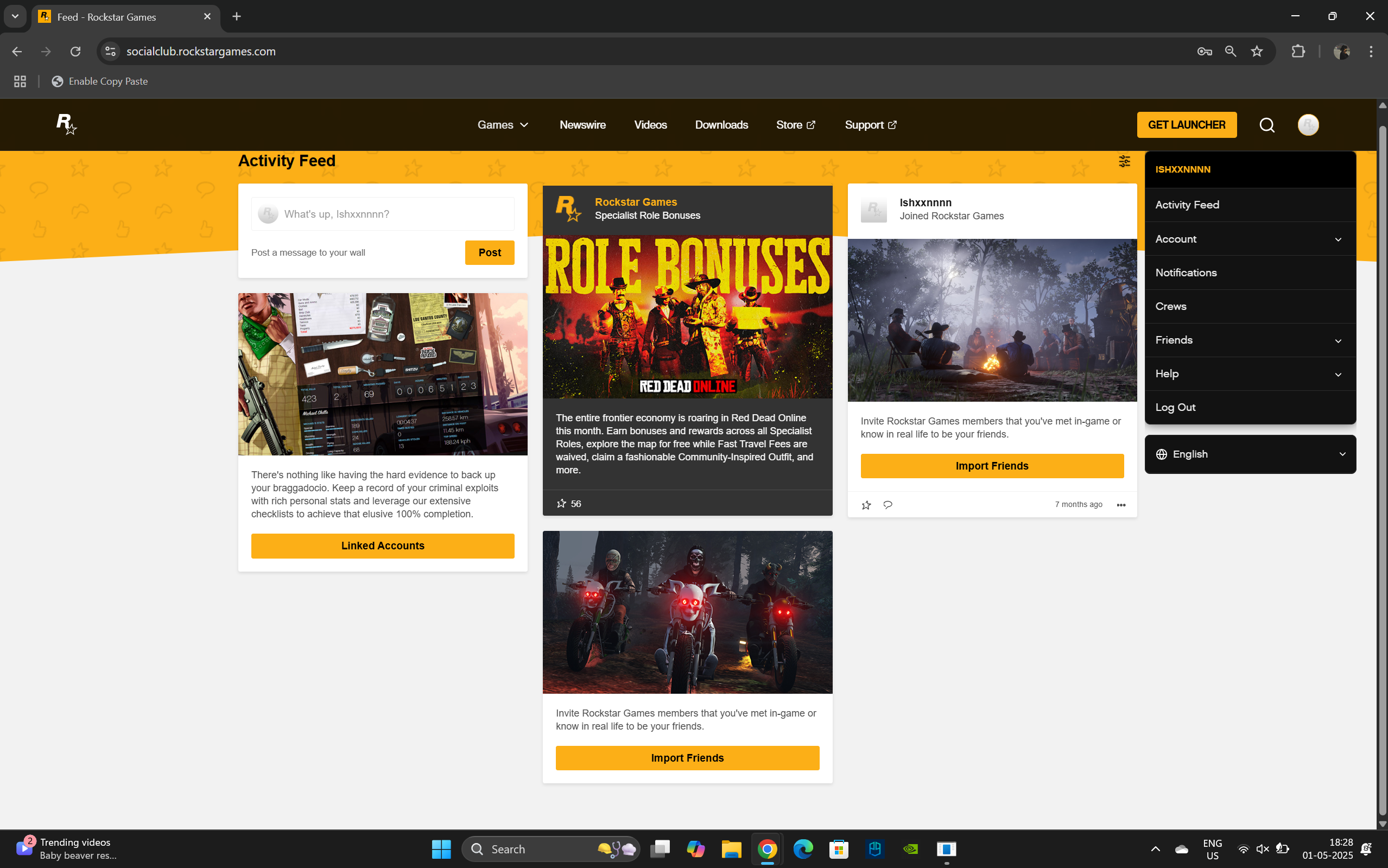Click the profile avatar in the header
This screenshot has width=1388, height=868.
1308,124
